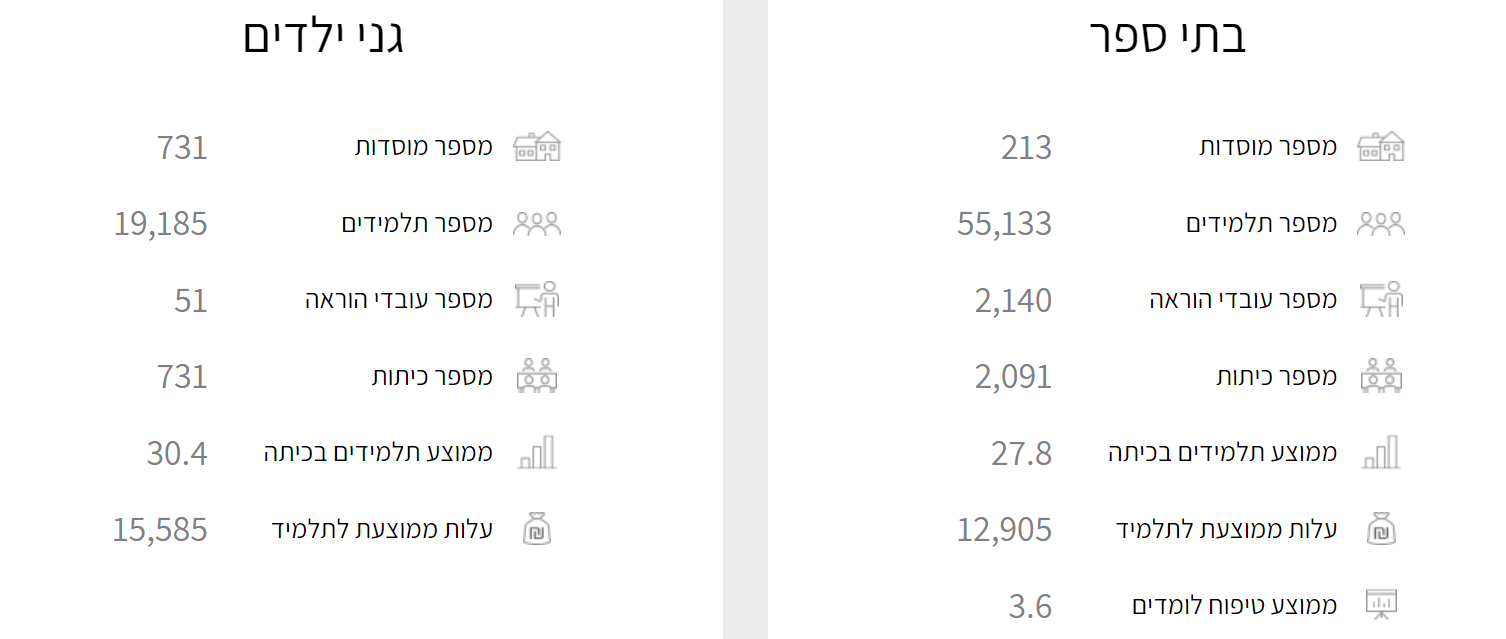Click the kindergartens bar chart icon

click(x=537, y=453)
